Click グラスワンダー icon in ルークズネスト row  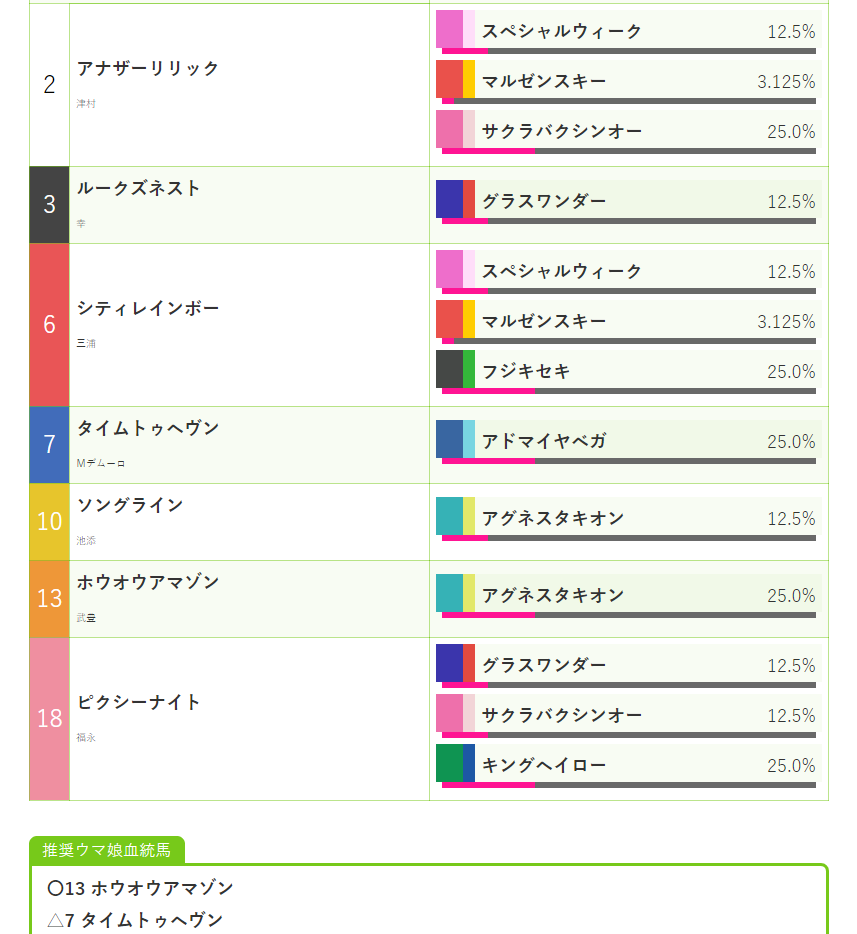tap(455, 199)
